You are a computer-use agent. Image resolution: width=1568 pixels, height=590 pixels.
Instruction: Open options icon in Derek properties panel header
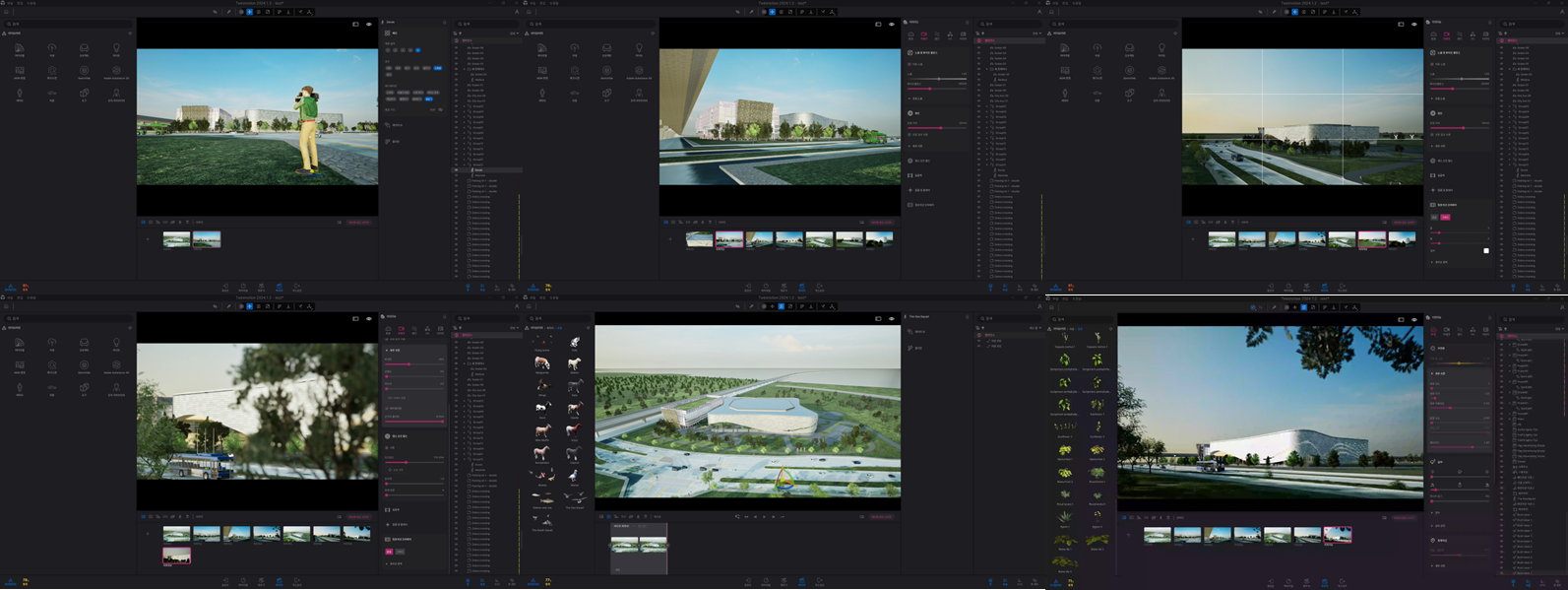click(x=445, y=23)
